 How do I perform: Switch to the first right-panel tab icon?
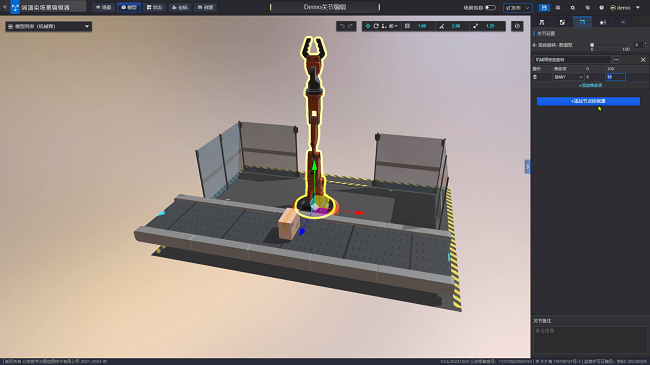[x=542, y=22]
